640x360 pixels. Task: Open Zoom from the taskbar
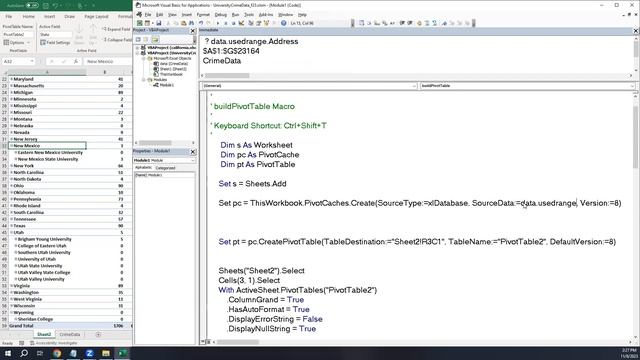click(x=89, y=353)
